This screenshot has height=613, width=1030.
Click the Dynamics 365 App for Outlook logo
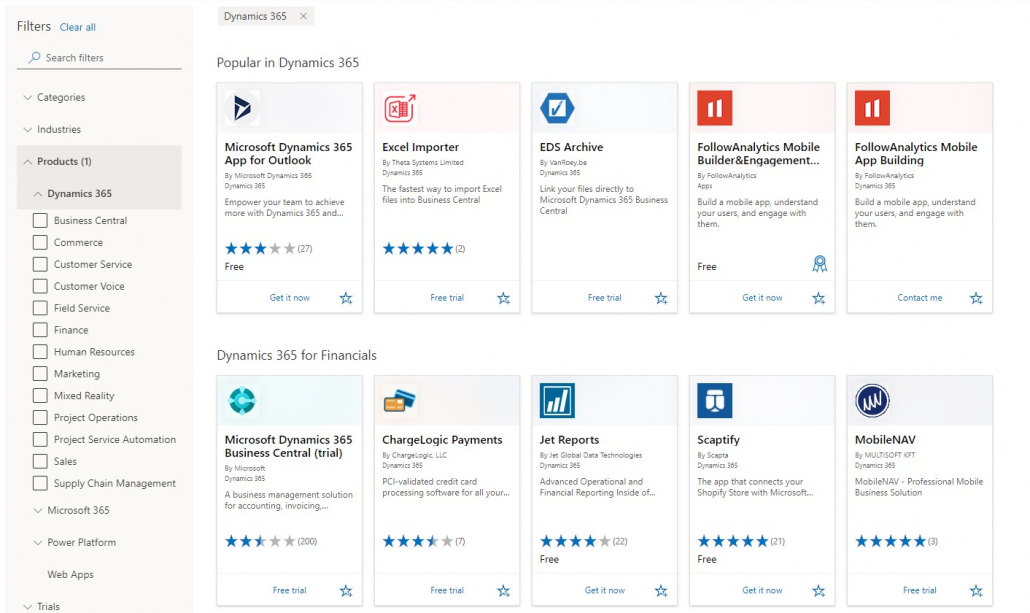coord(241,108)
